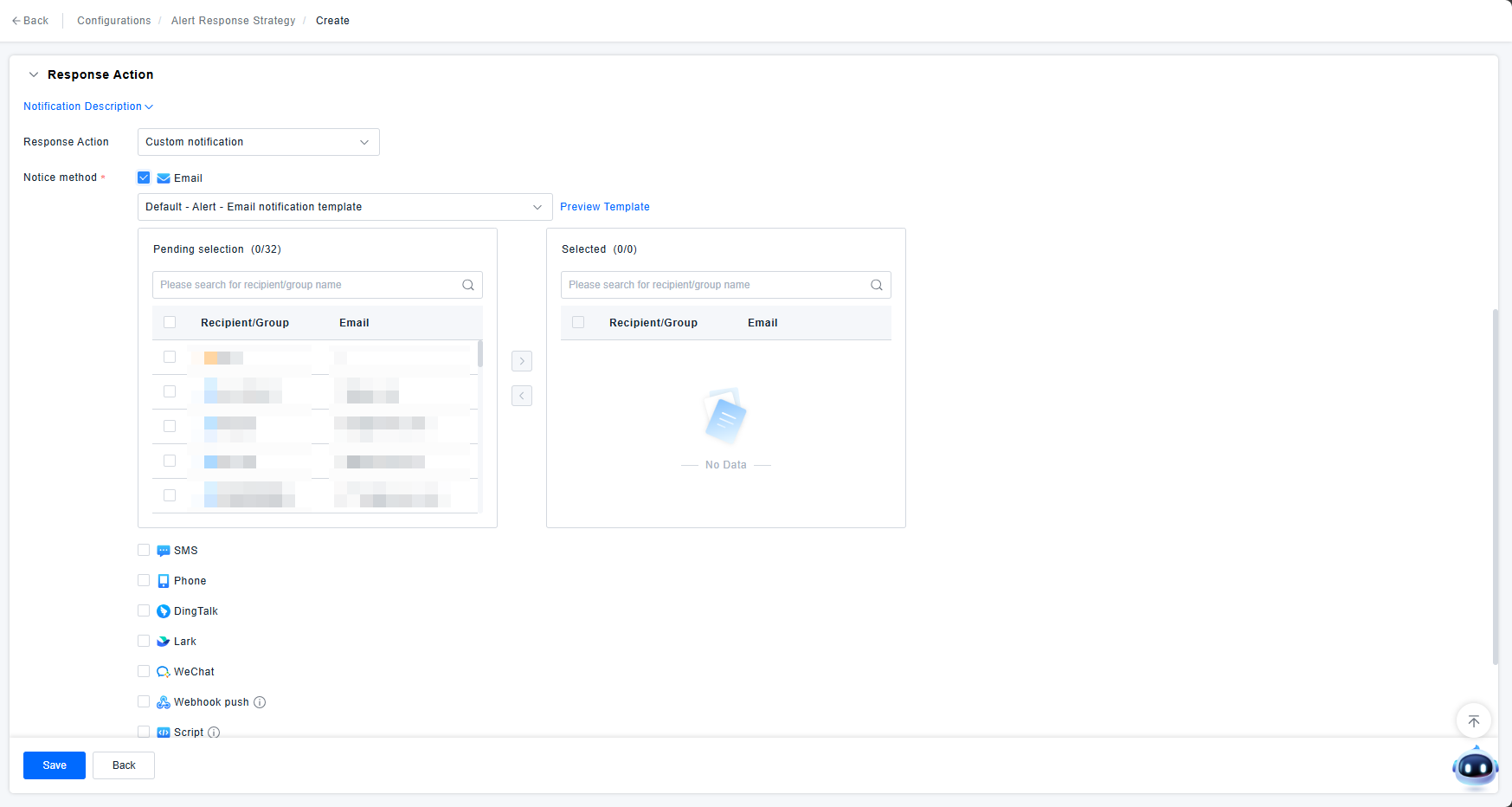Enable the DingTalk notice method

(144, 611)
